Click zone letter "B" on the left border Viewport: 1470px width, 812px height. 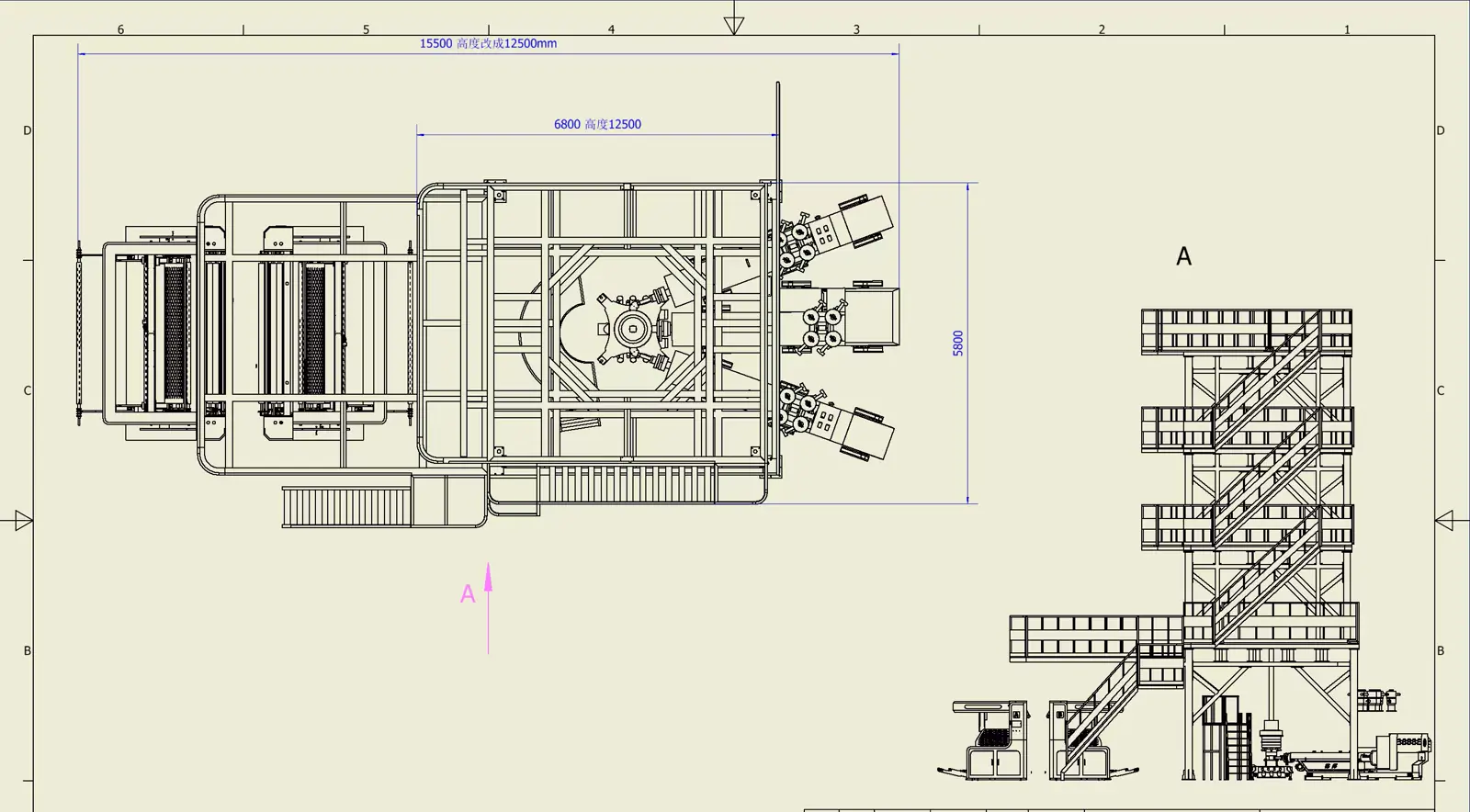[27, 650]
